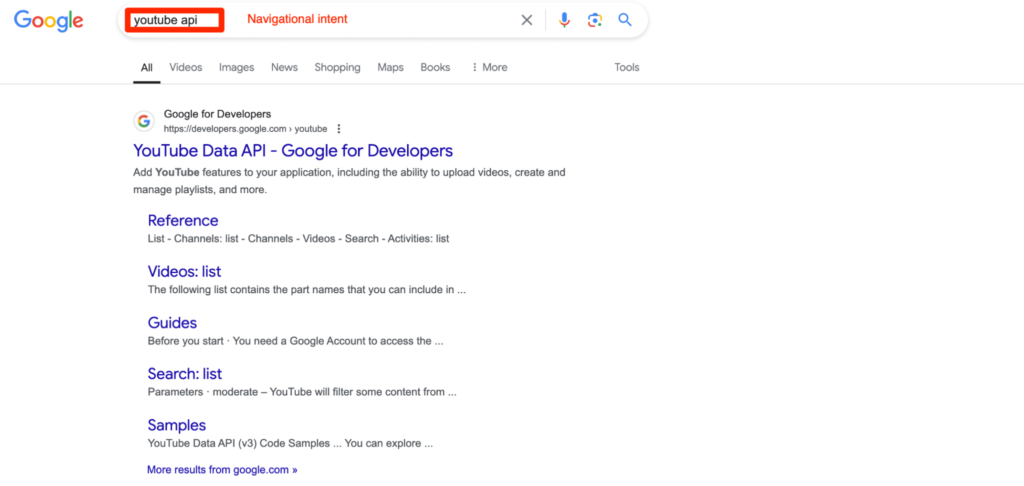Select the News tab
Image resolution: width=1024 pixels, height=486 pixels.
284,67
